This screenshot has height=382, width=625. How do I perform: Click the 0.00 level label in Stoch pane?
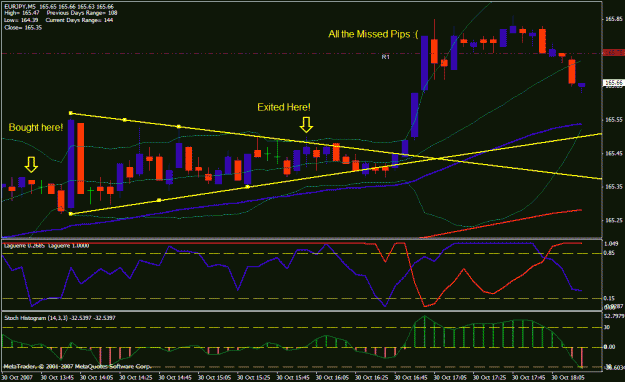click(609, 347)
